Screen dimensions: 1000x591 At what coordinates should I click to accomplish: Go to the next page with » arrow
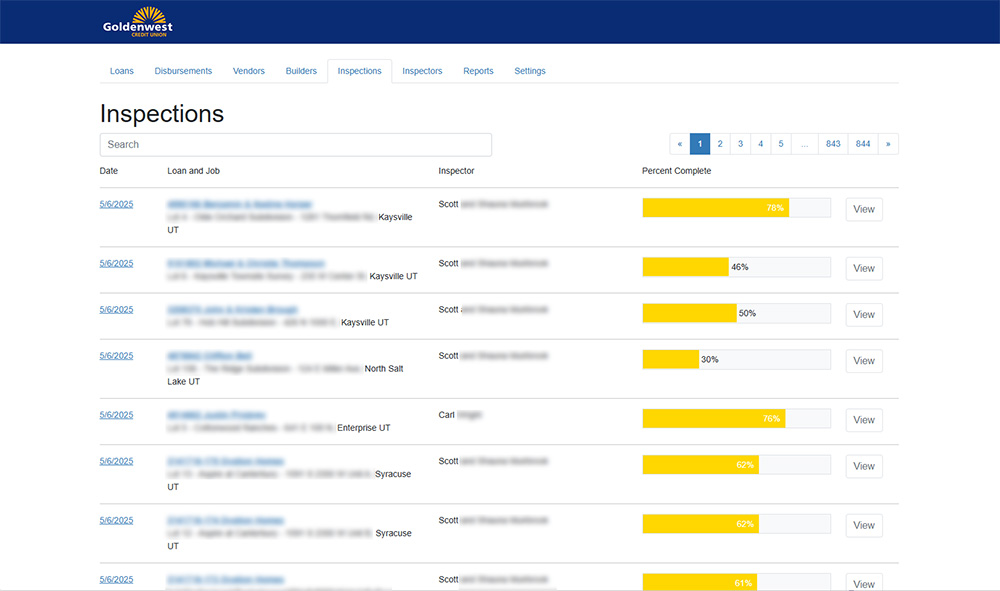click(888, 144)
